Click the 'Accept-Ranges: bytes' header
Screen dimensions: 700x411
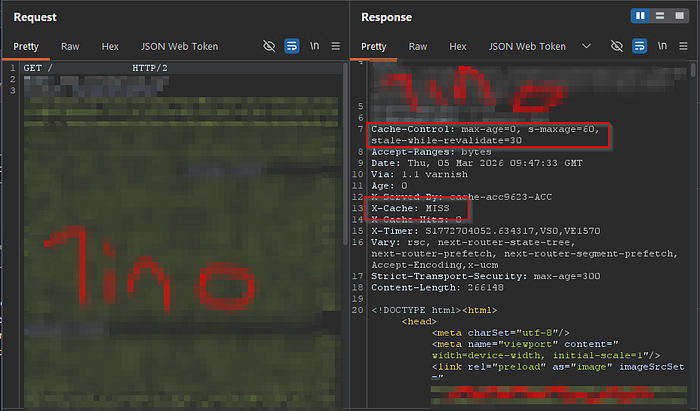click(431, 152)
